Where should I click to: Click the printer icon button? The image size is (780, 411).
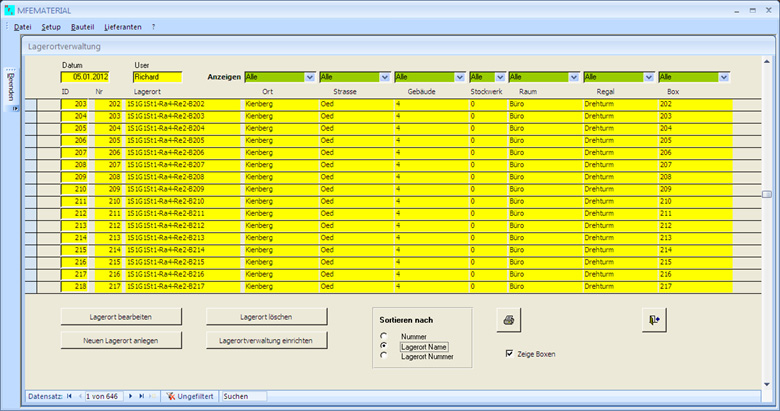[509, 320]
